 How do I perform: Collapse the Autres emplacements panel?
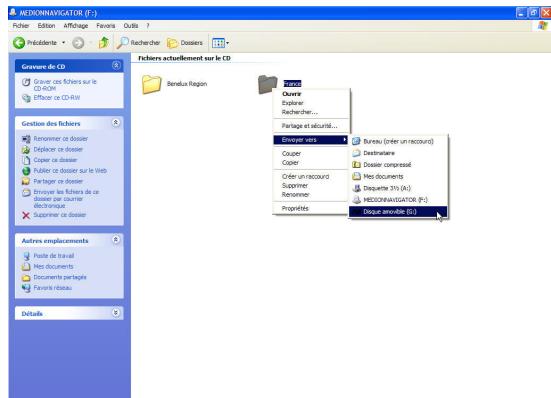point(116,240)
